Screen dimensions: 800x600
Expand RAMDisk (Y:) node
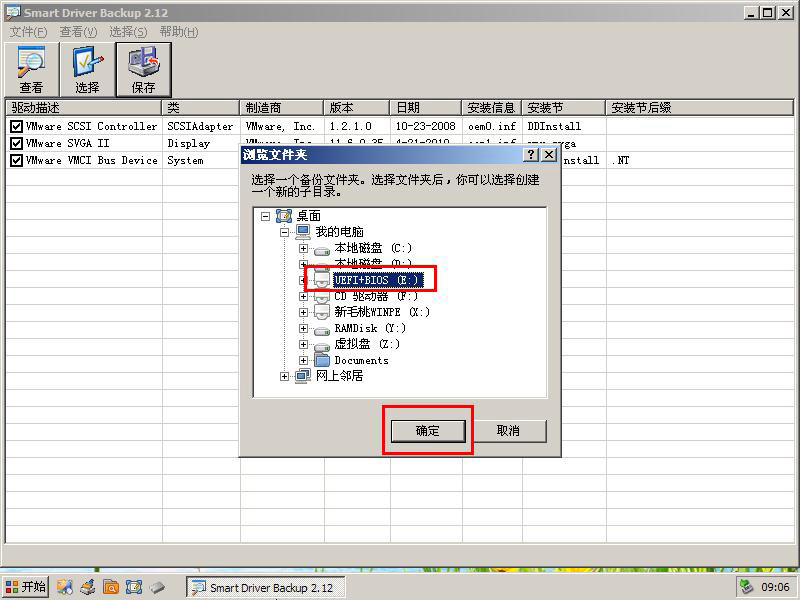tap(304, 329)
